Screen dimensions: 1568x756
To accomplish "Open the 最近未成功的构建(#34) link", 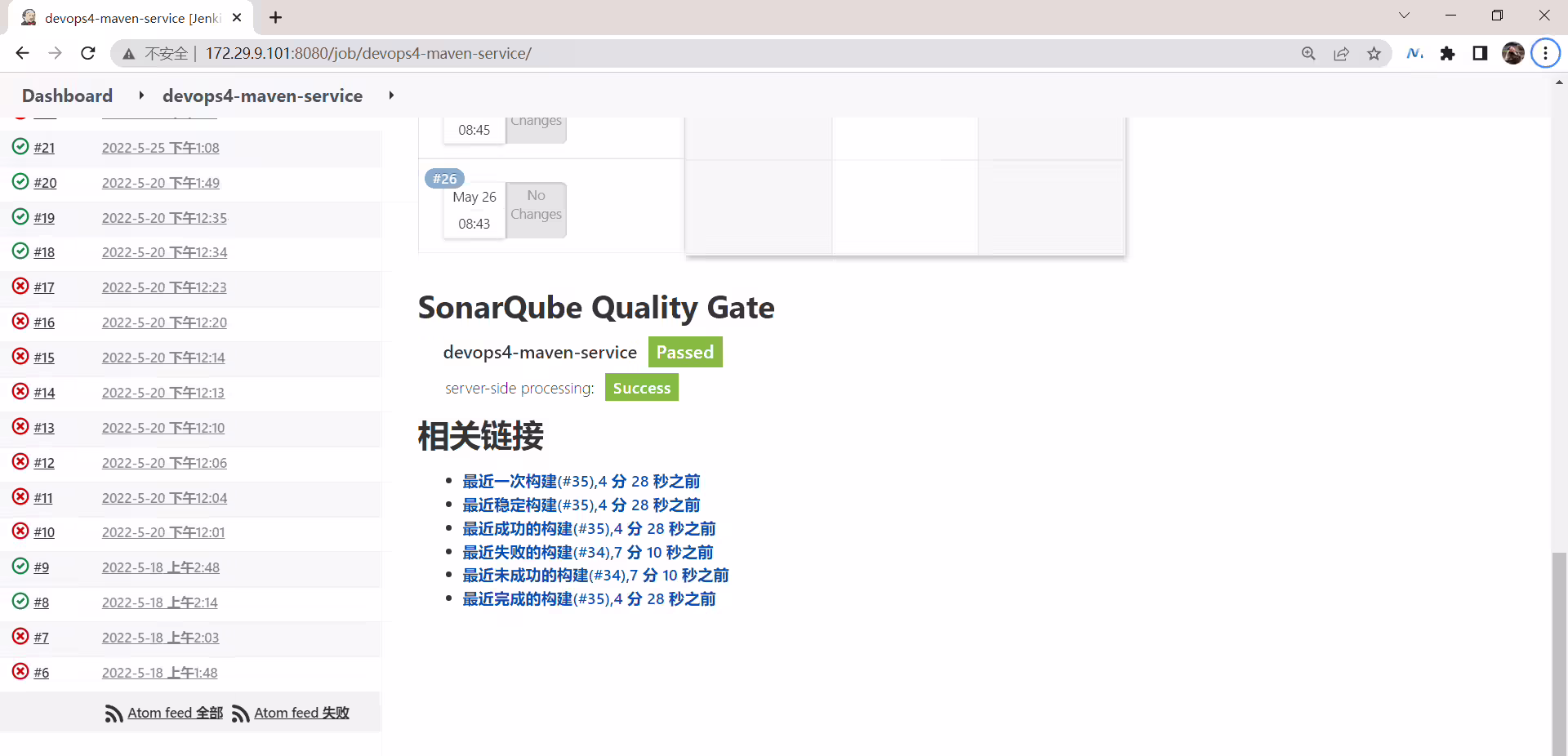I will click(x=596, y=576).
